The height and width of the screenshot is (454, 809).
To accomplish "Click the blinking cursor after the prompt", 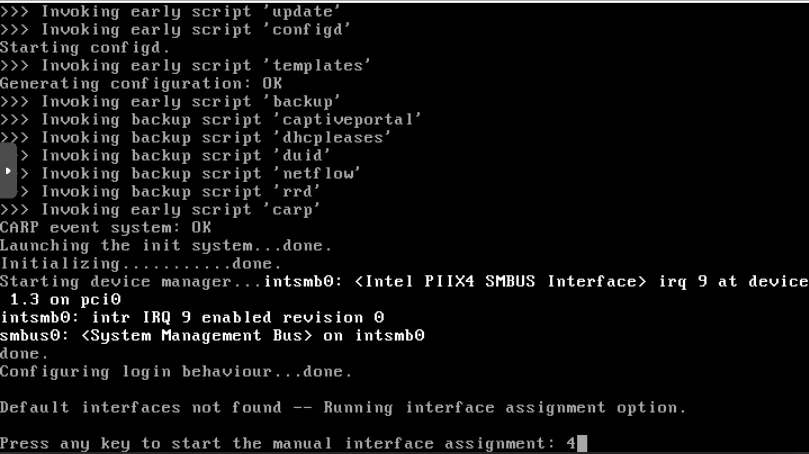I will [x=582, y=443].
